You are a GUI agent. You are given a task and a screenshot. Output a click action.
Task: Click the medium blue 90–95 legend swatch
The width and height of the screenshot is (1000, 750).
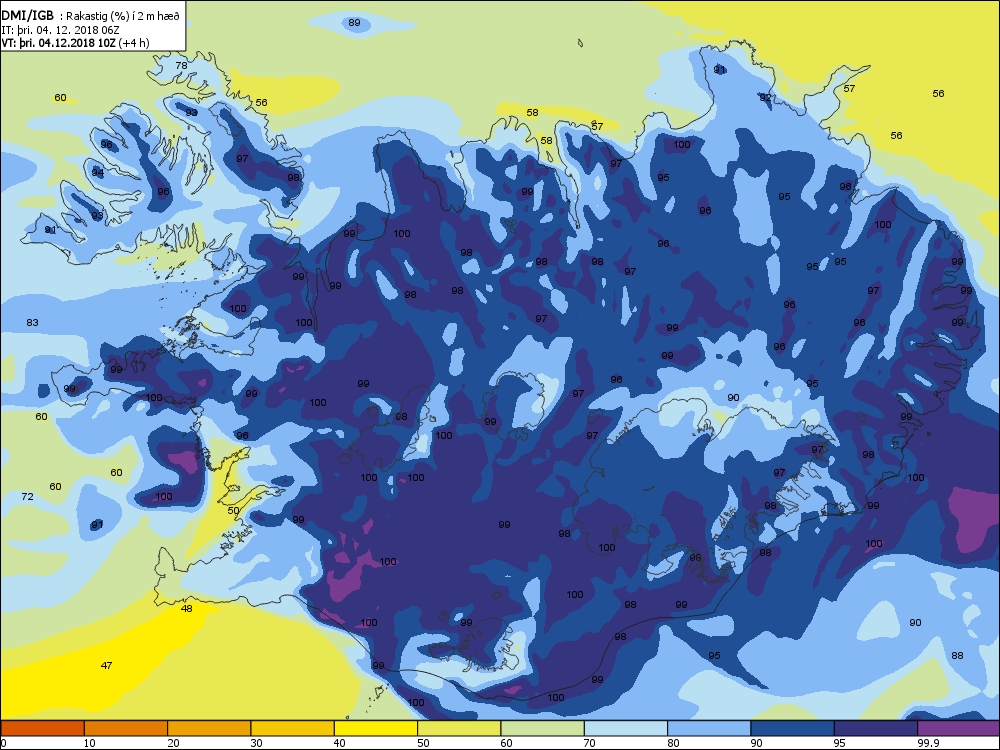(x=793, y=728)
